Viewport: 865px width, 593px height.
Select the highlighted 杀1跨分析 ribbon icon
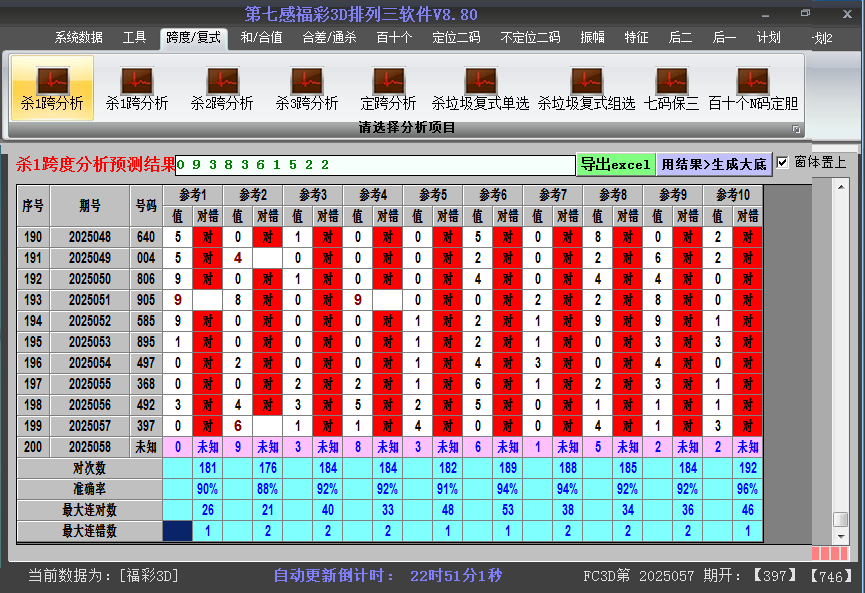point(52,88)
